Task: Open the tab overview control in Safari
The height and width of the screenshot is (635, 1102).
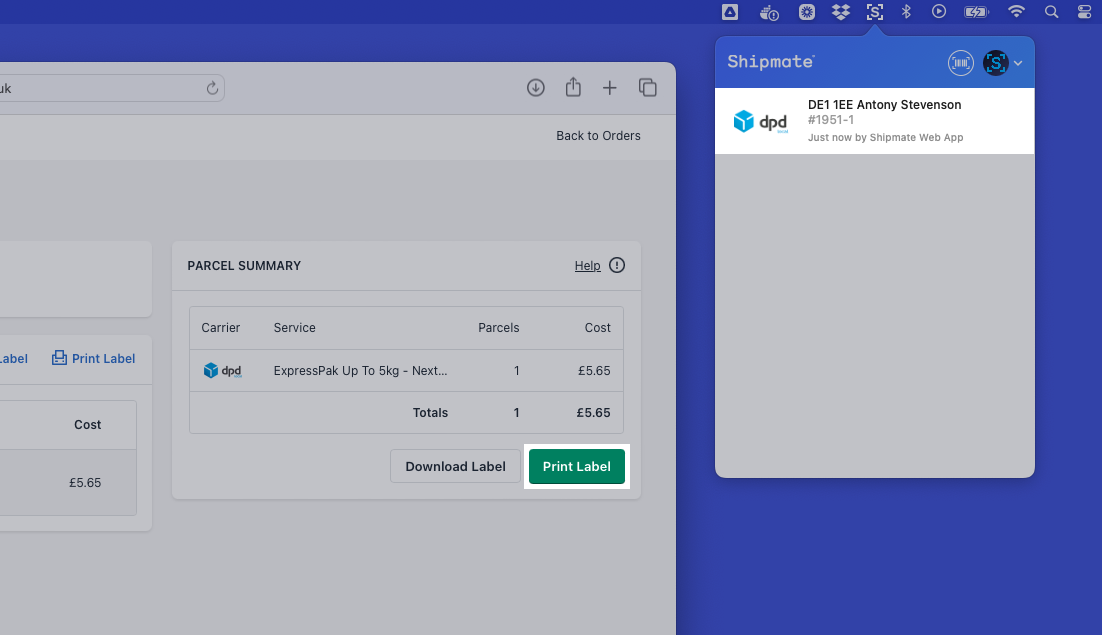Action: tap(647, 88)
